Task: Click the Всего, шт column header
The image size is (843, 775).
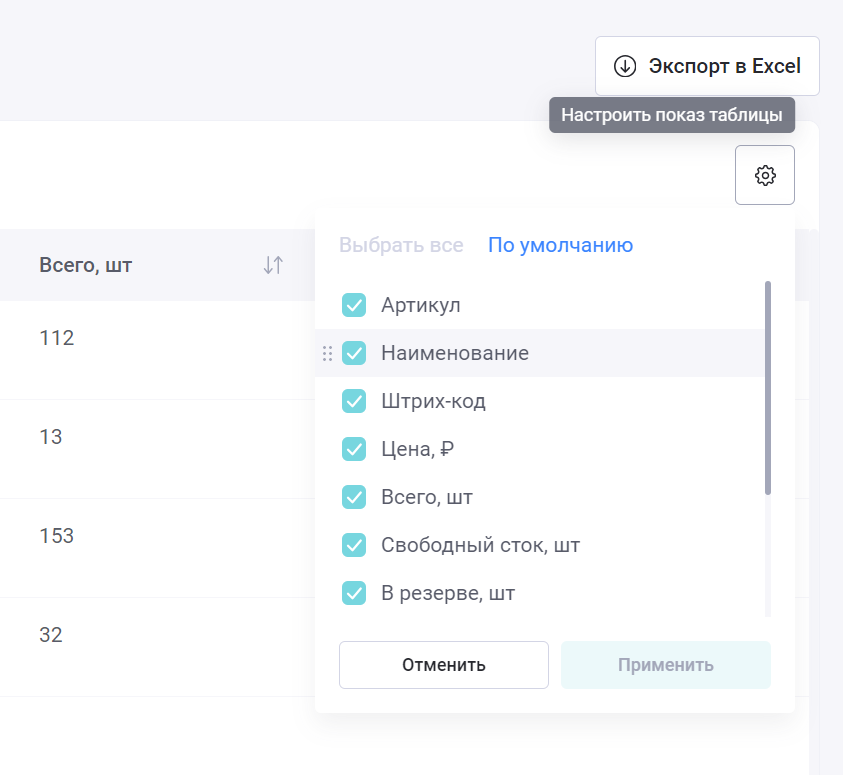Action: 85,265
